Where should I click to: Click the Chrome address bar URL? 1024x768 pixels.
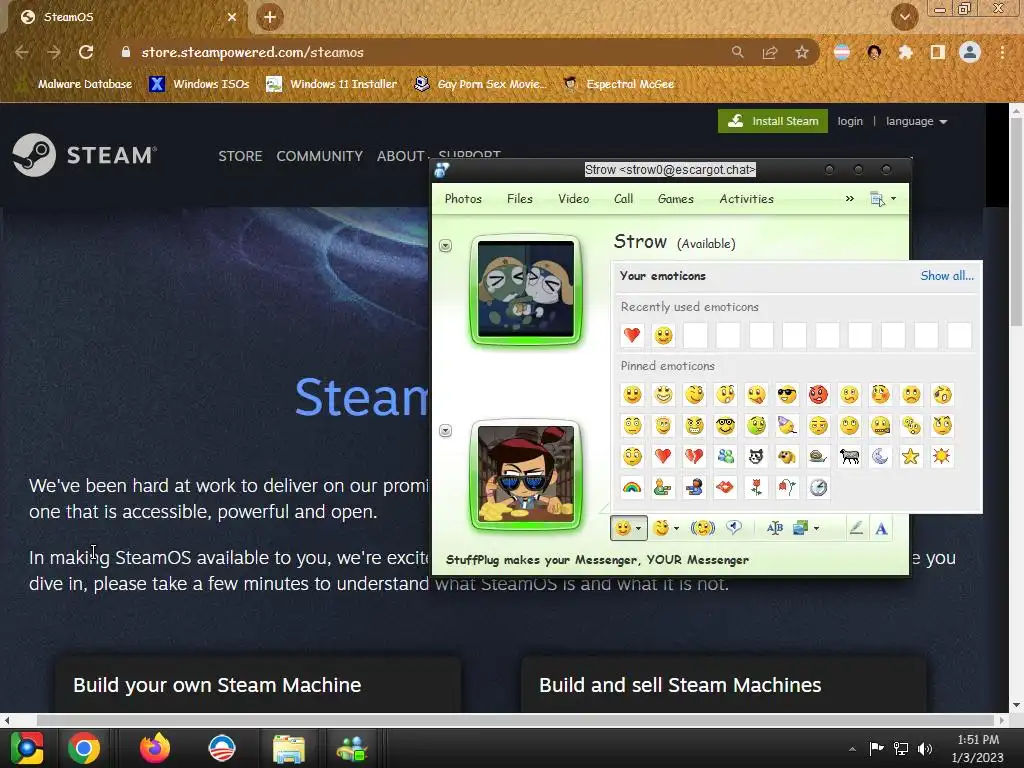pos(253,52)
